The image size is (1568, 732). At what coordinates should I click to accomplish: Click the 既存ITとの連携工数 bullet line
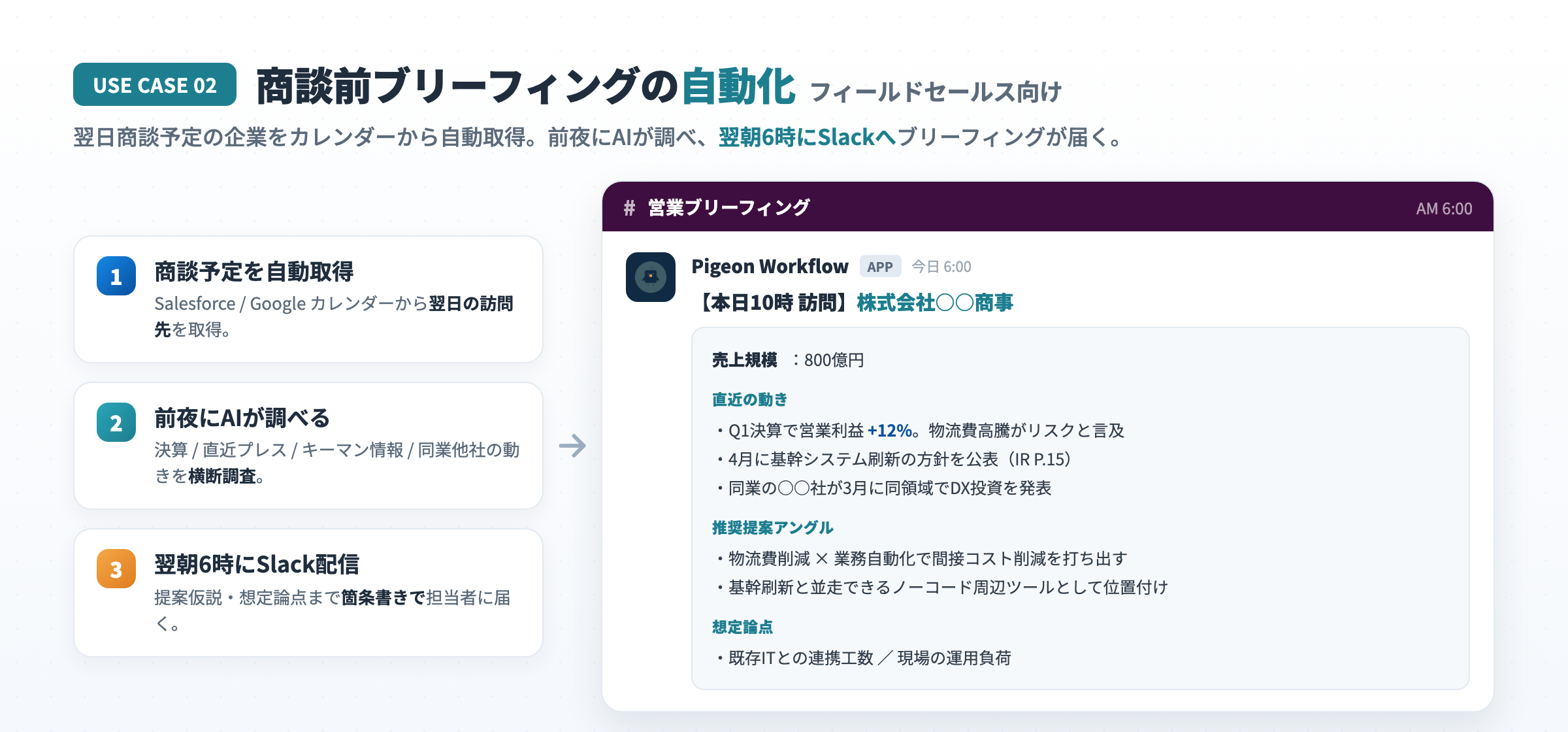point(864,658)
